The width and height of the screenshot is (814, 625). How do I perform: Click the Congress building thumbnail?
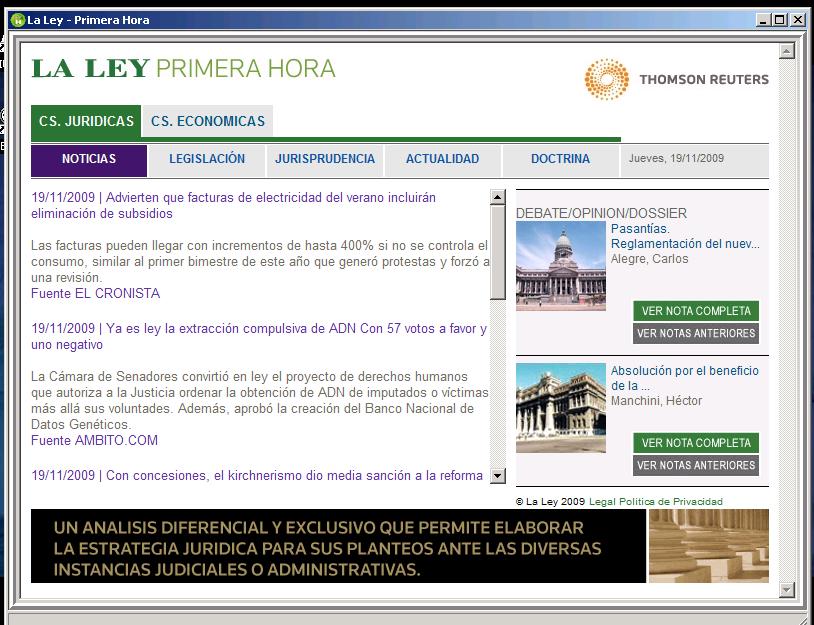tap(561, 266)
